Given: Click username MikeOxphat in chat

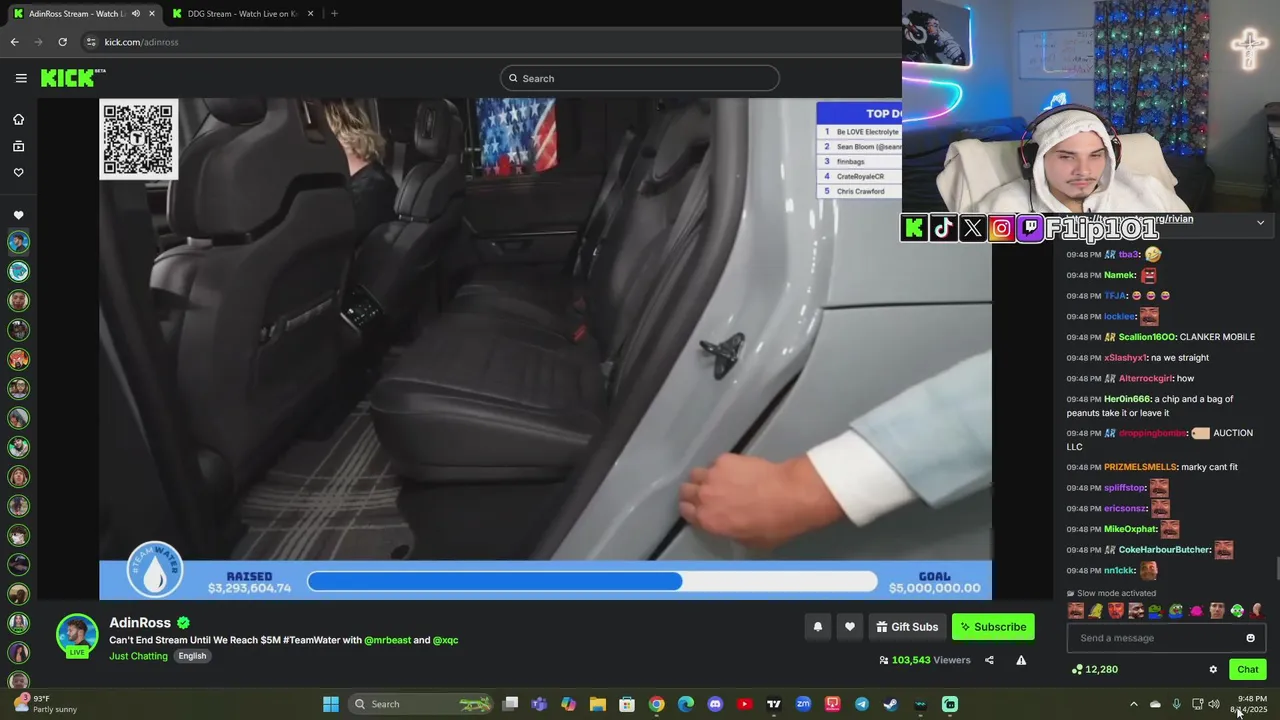Looking at the screenshot, I should [x=1130, y=529].
